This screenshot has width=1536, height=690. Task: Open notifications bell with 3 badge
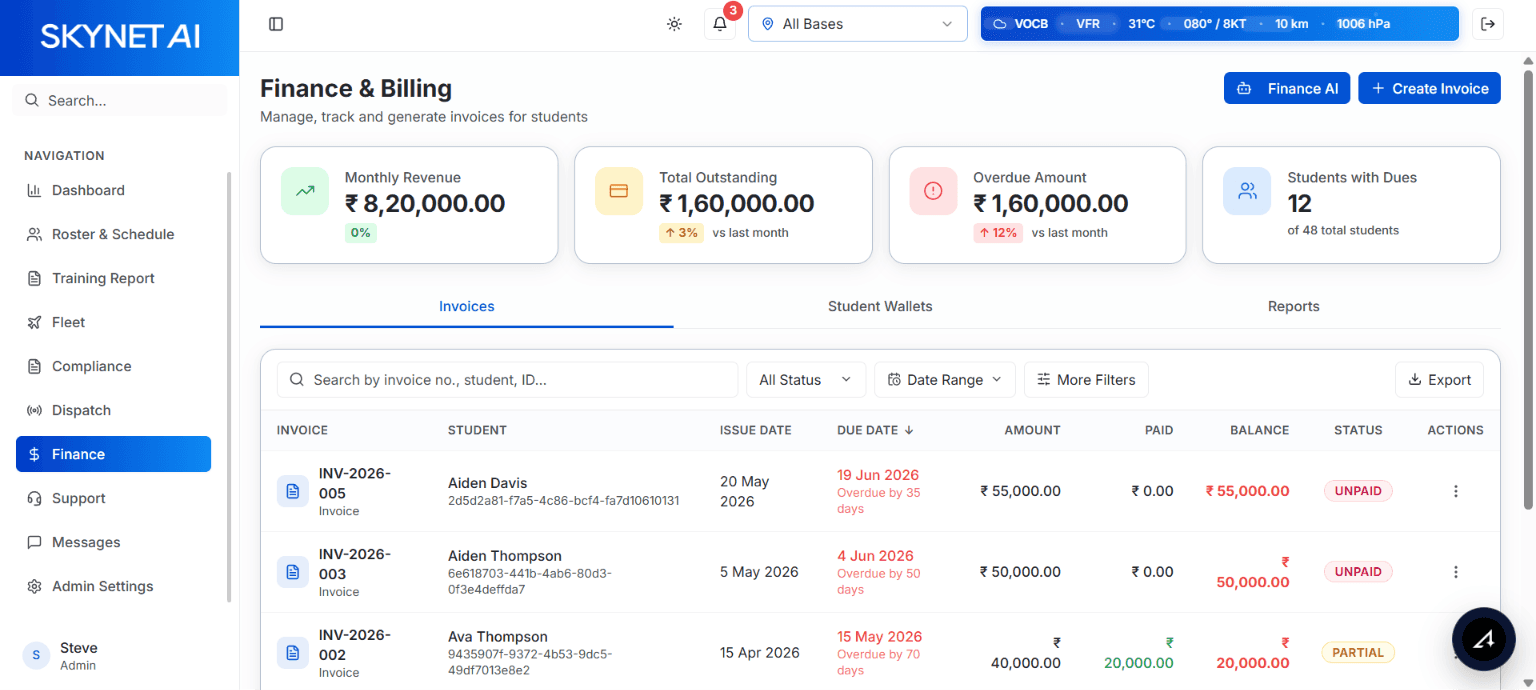coord(720,24)
